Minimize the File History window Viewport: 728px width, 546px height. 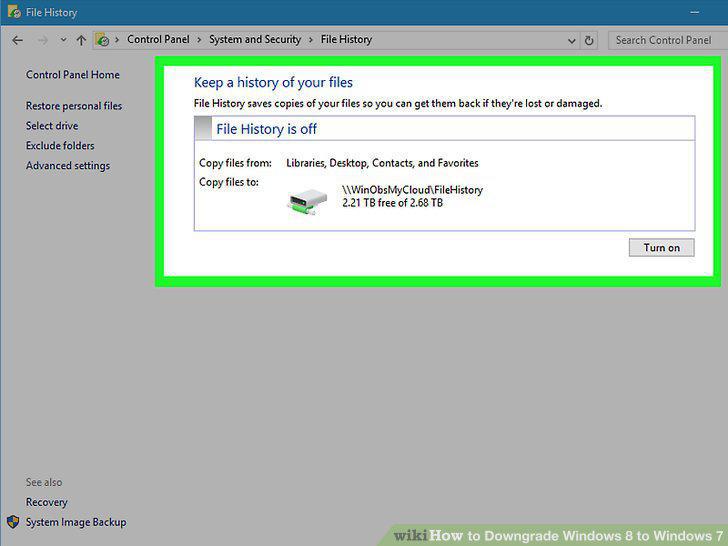[695, 13]
